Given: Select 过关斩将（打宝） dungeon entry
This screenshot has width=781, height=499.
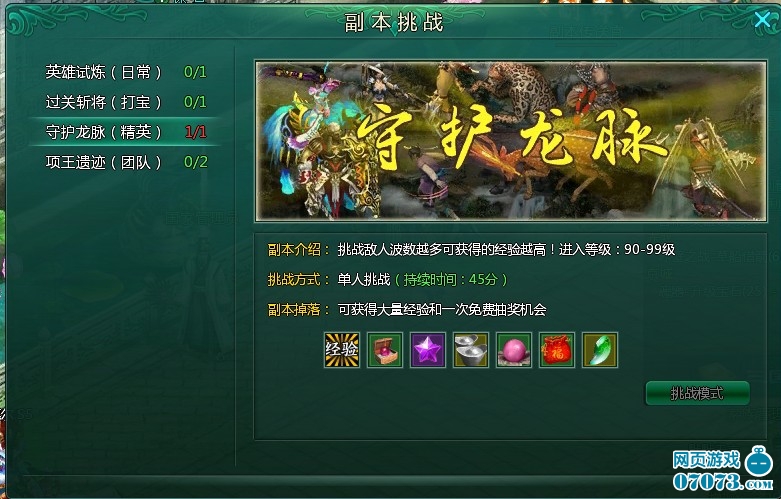Looking at the screenshot, I should point(126,102).
